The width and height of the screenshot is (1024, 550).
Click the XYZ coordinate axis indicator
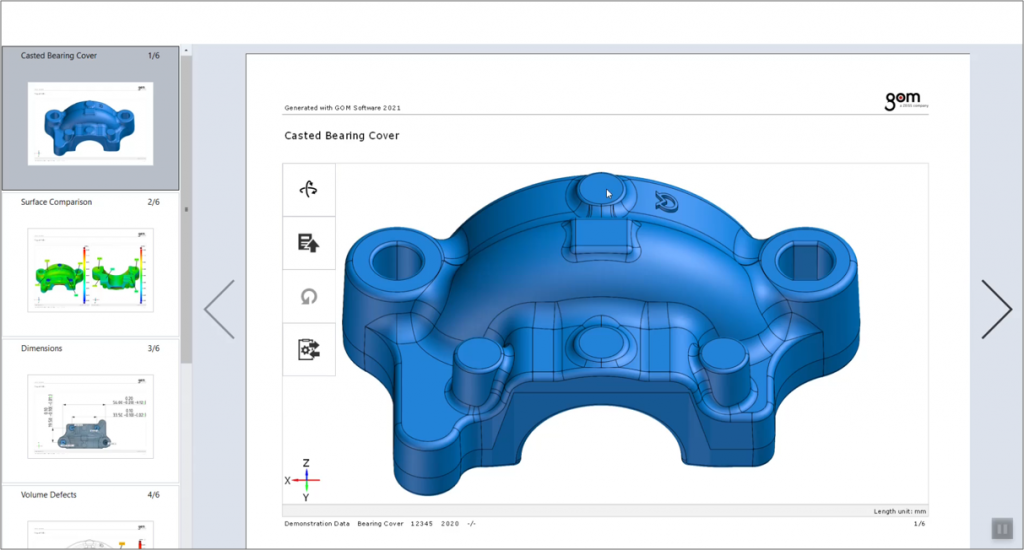pyautogui.click(x=303, y=480)
